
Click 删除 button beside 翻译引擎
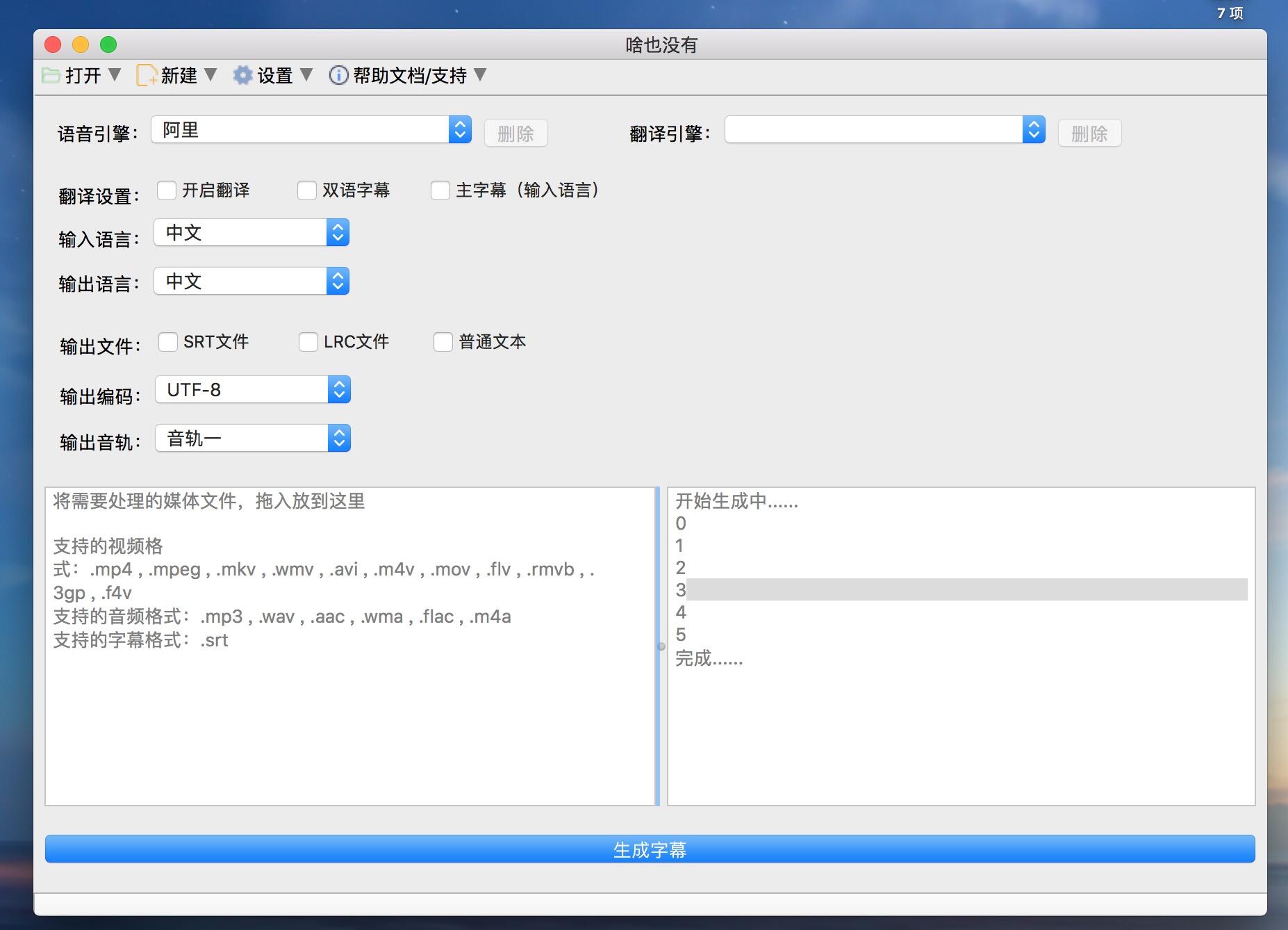click(x=1090, y=133)
